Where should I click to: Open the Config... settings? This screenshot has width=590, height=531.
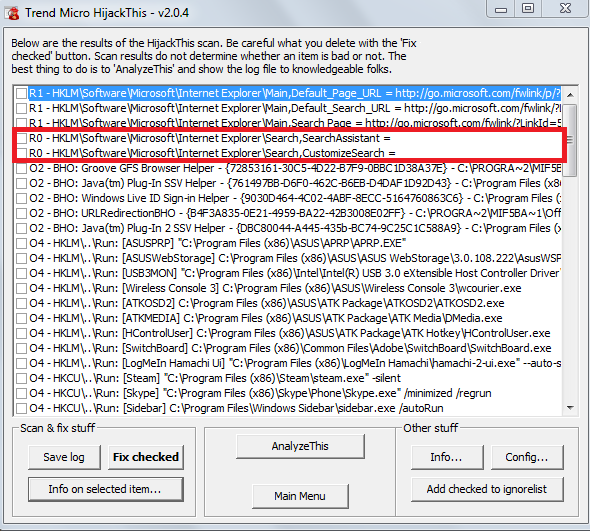coord(527,457)
